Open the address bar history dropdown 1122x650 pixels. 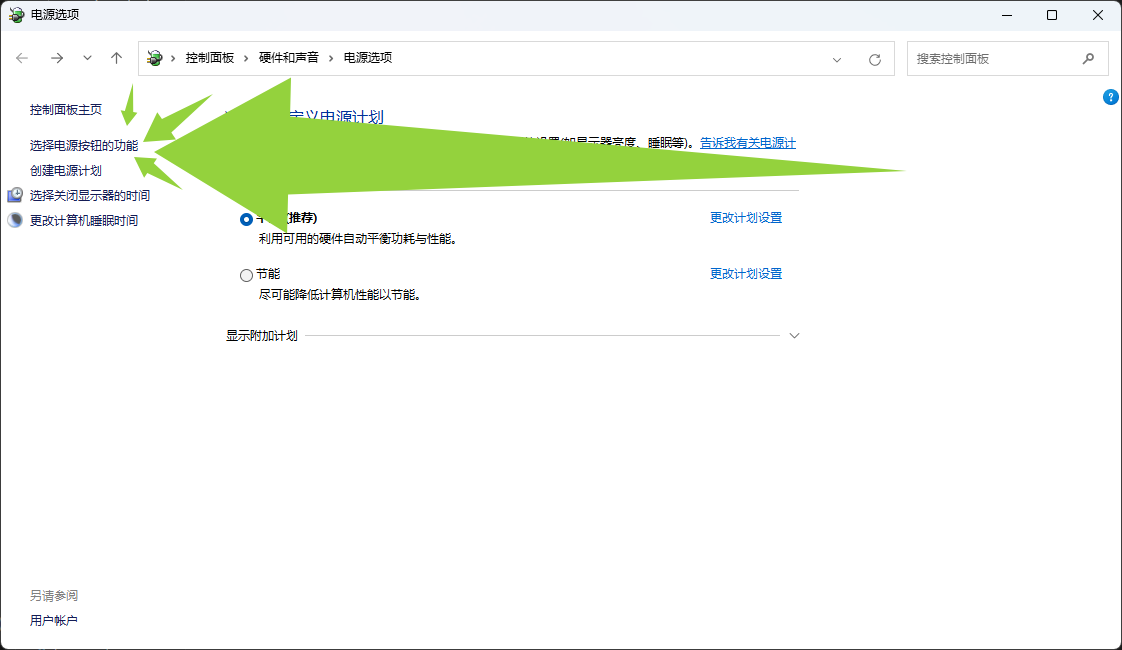tap(837, 59)
